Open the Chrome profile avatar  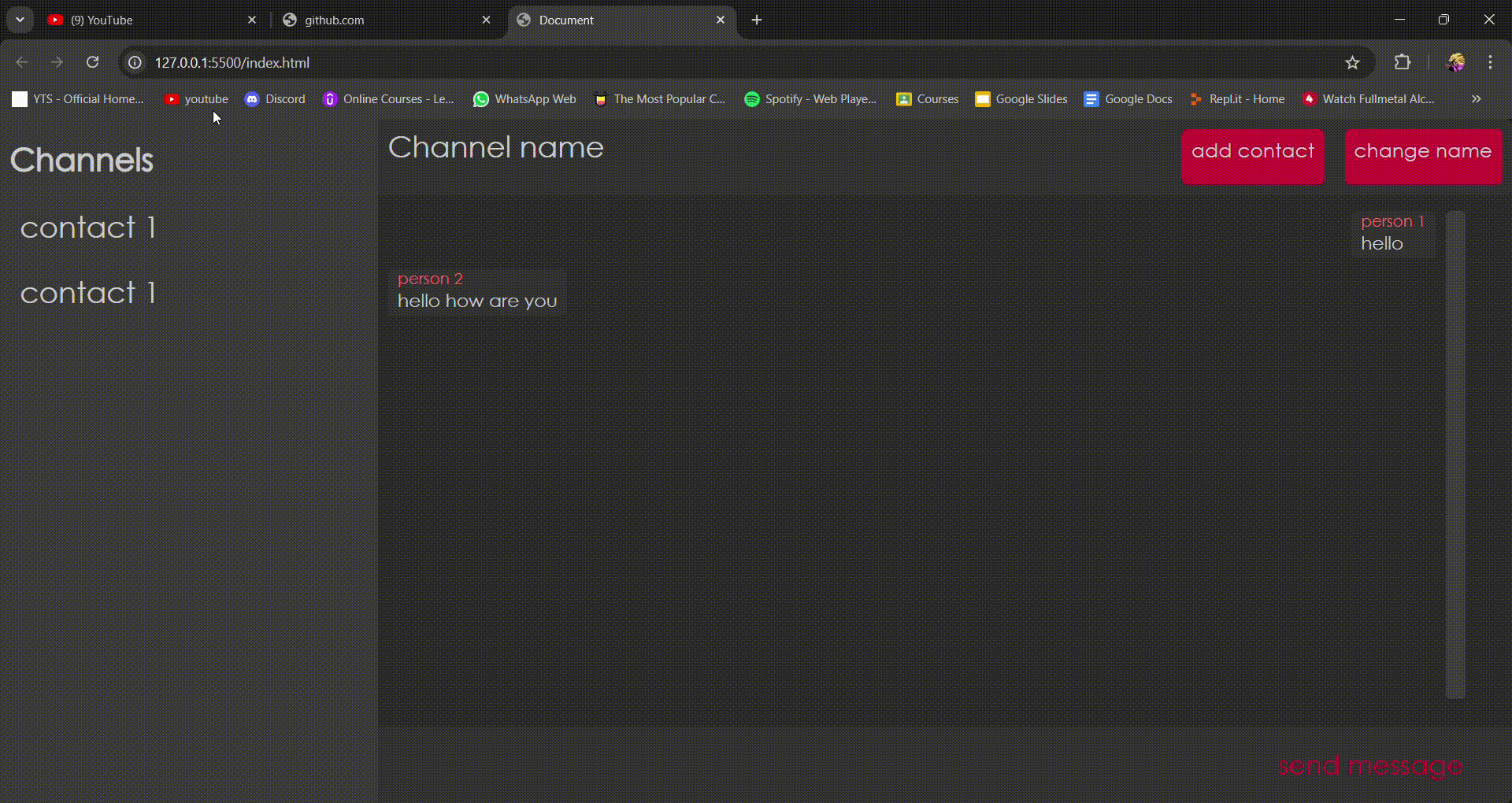(x=1456, y=62)
